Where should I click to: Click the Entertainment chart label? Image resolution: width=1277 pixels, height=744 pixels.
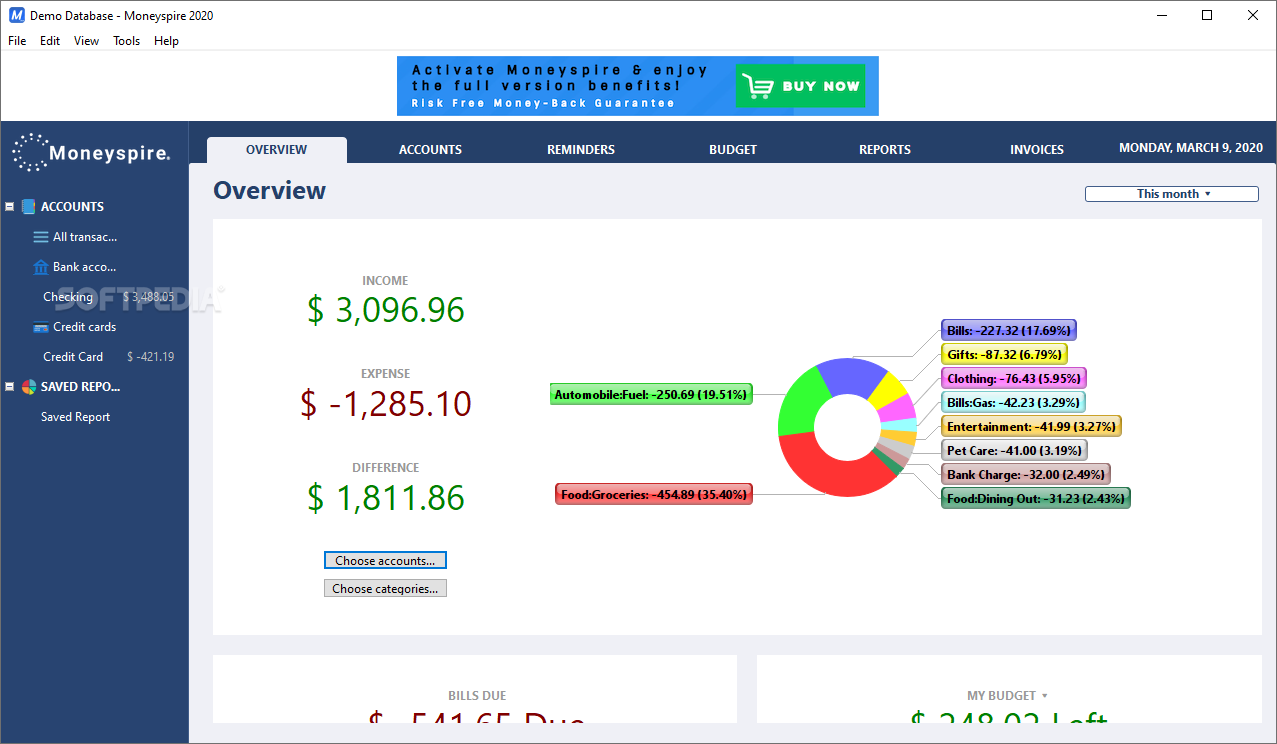tap(1031, 426)
